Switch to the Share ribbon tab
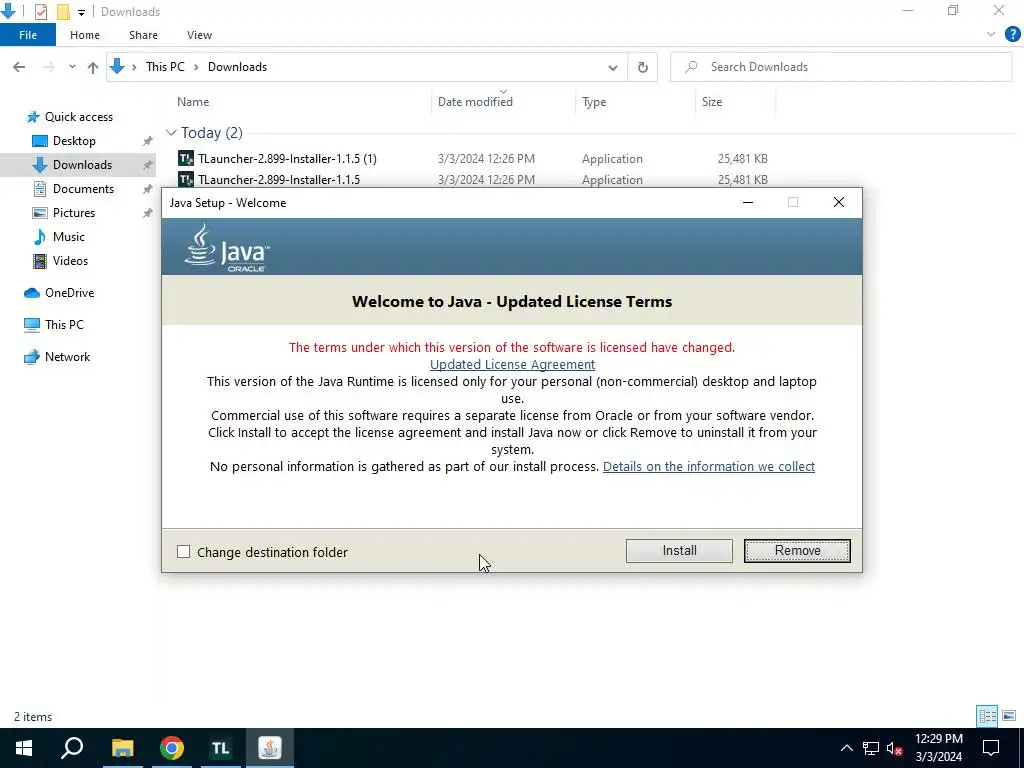Screen dimensions: 1024x768 [x=143, y=35]
